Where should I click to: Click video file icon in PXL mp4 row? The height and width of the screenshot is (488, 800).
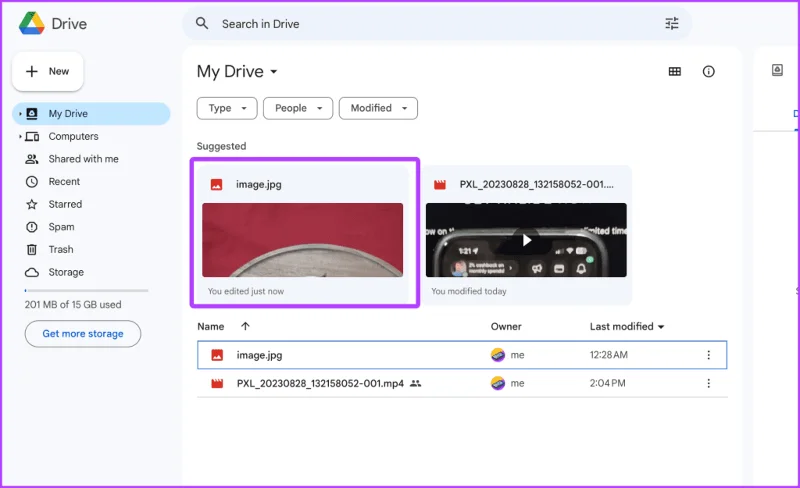click(217, 383)
